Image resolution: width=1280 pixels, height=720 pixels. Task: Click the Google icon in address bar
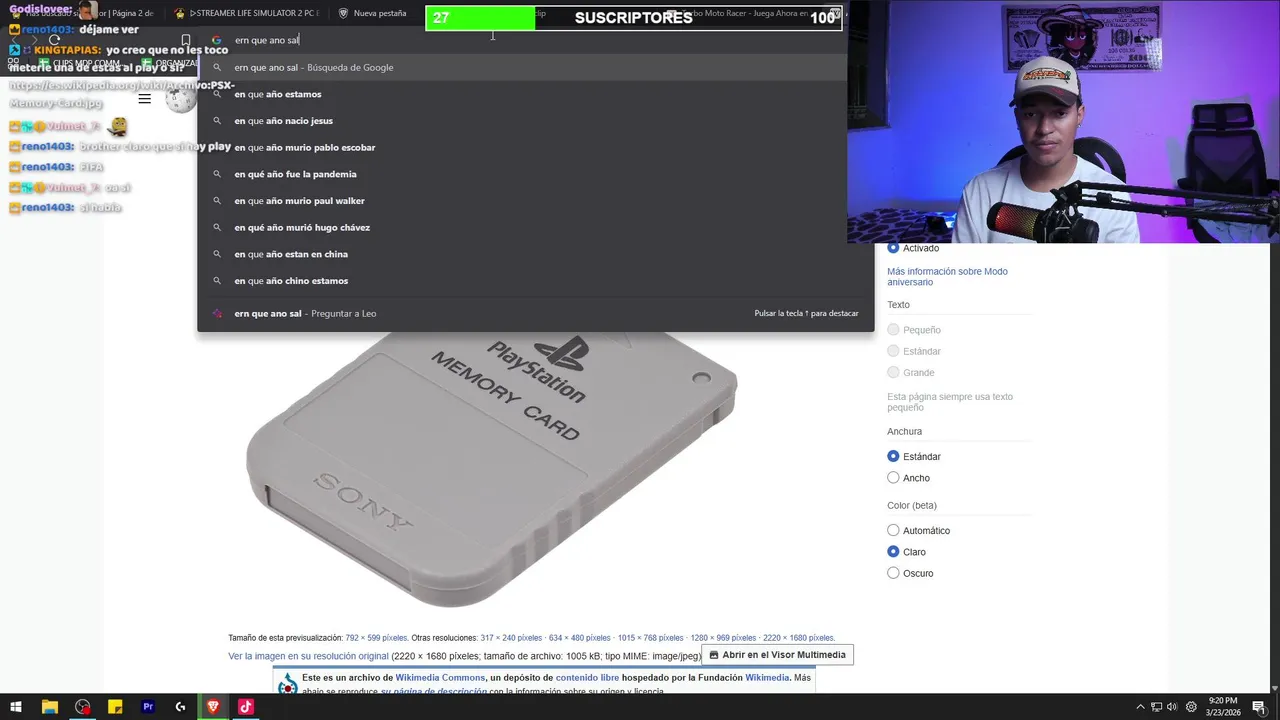tap(216, 40)
